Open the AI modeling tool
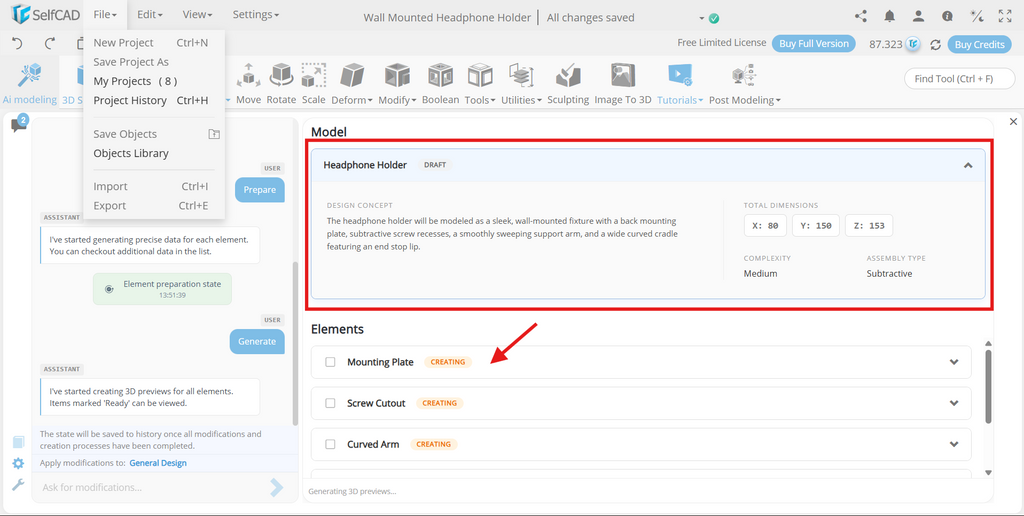 (29, 84)
